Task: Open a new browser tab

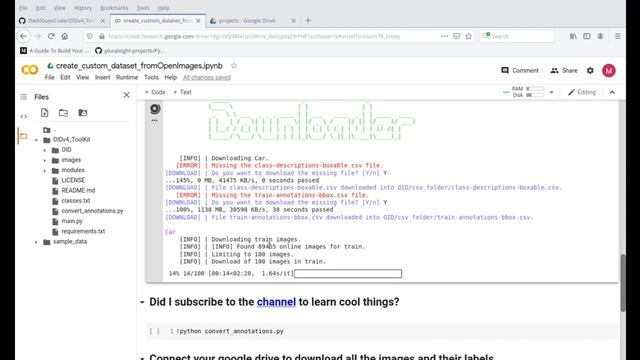Action: (308, 20)
